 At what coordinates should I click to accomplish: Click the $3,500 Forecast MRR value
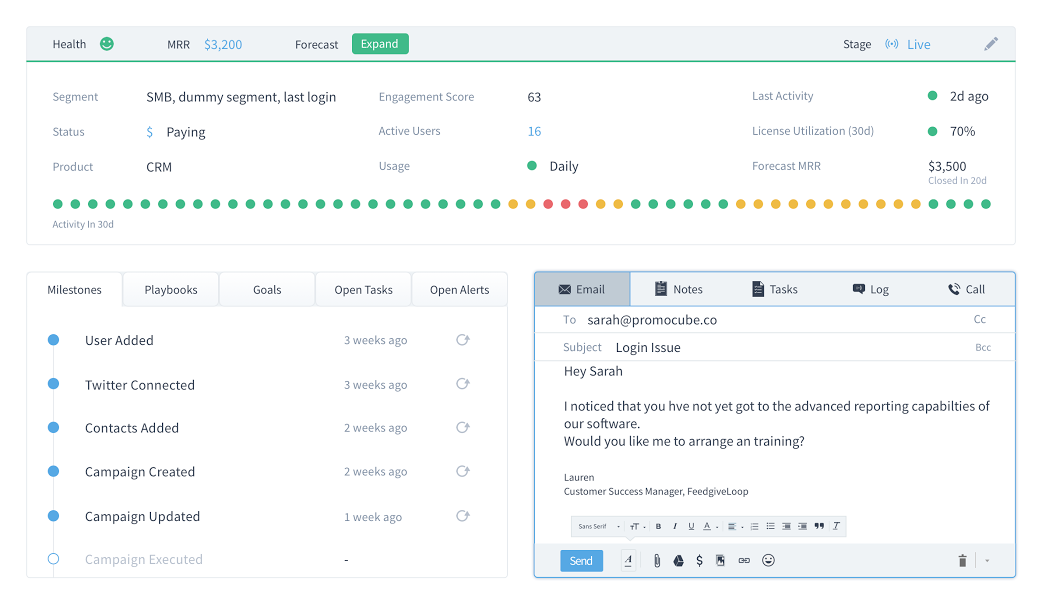coord(947,166)
